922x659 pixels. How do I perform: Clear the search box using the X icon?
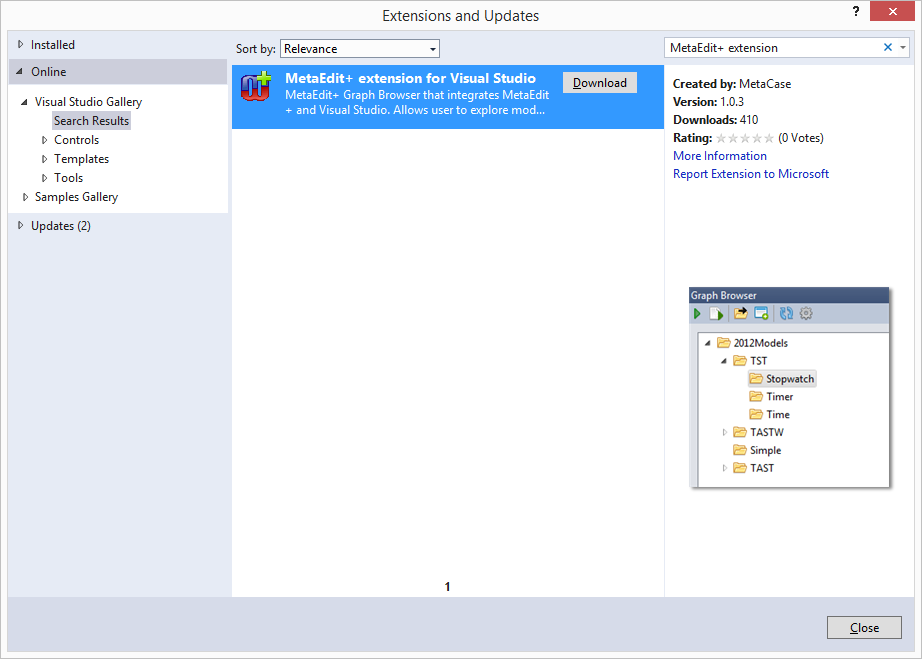point(887,47)
